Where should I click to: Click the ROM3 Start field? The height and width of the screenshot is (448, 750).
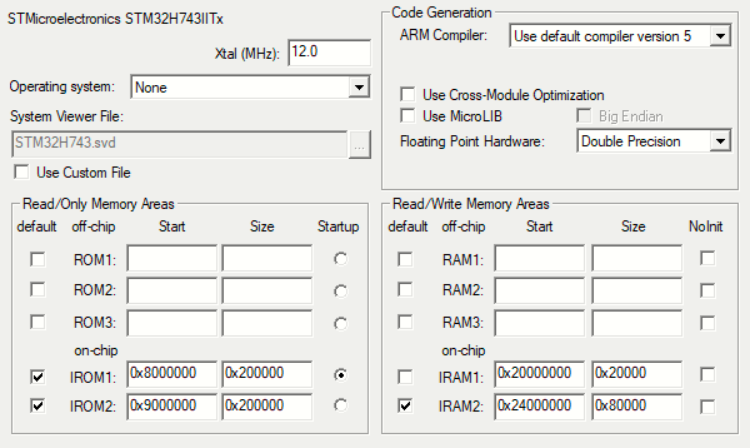[x=172, y=323]
